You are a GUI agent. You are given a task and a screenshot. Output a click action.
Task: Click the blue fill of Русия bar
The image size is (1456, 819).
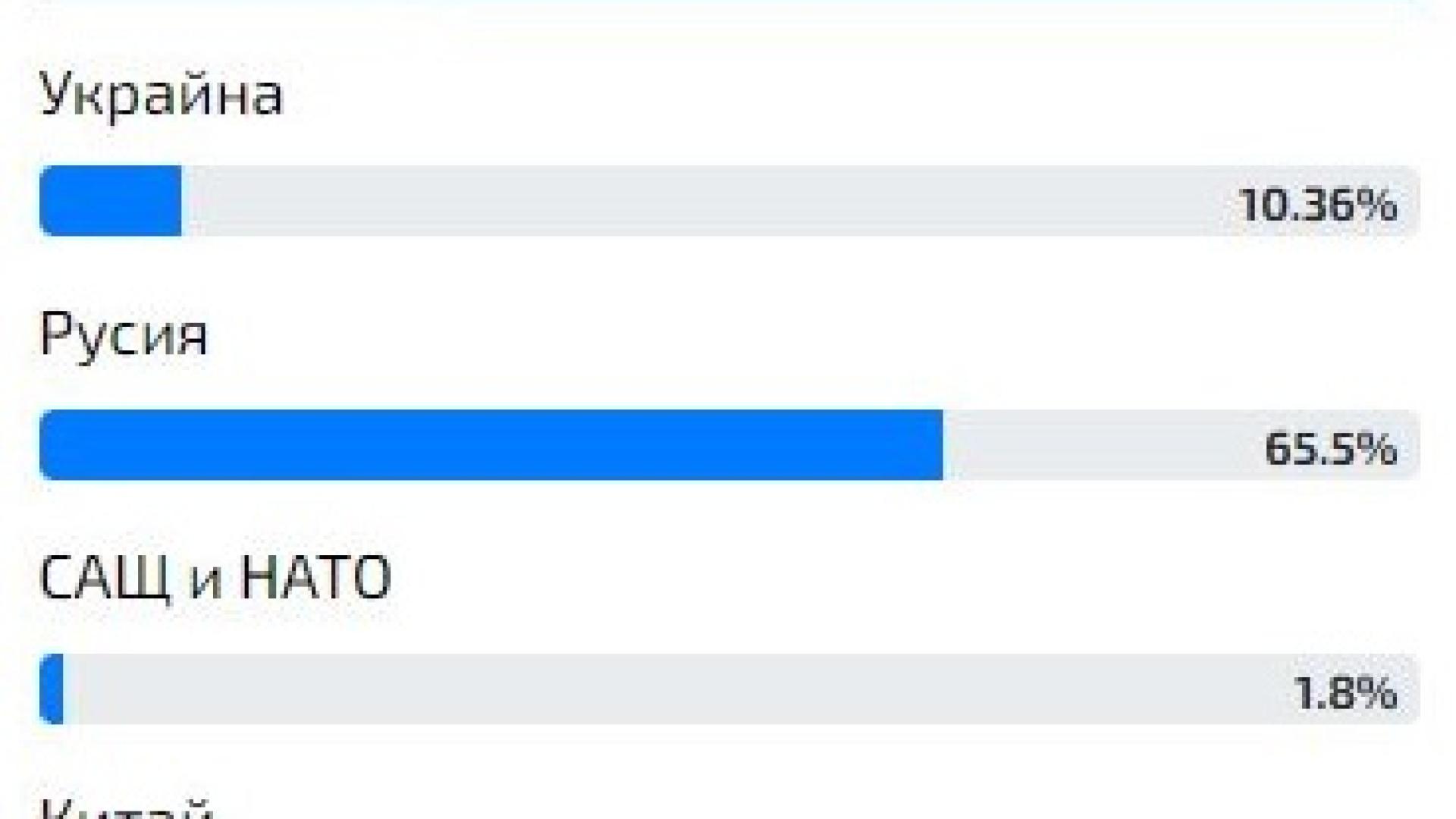(491, 445)
